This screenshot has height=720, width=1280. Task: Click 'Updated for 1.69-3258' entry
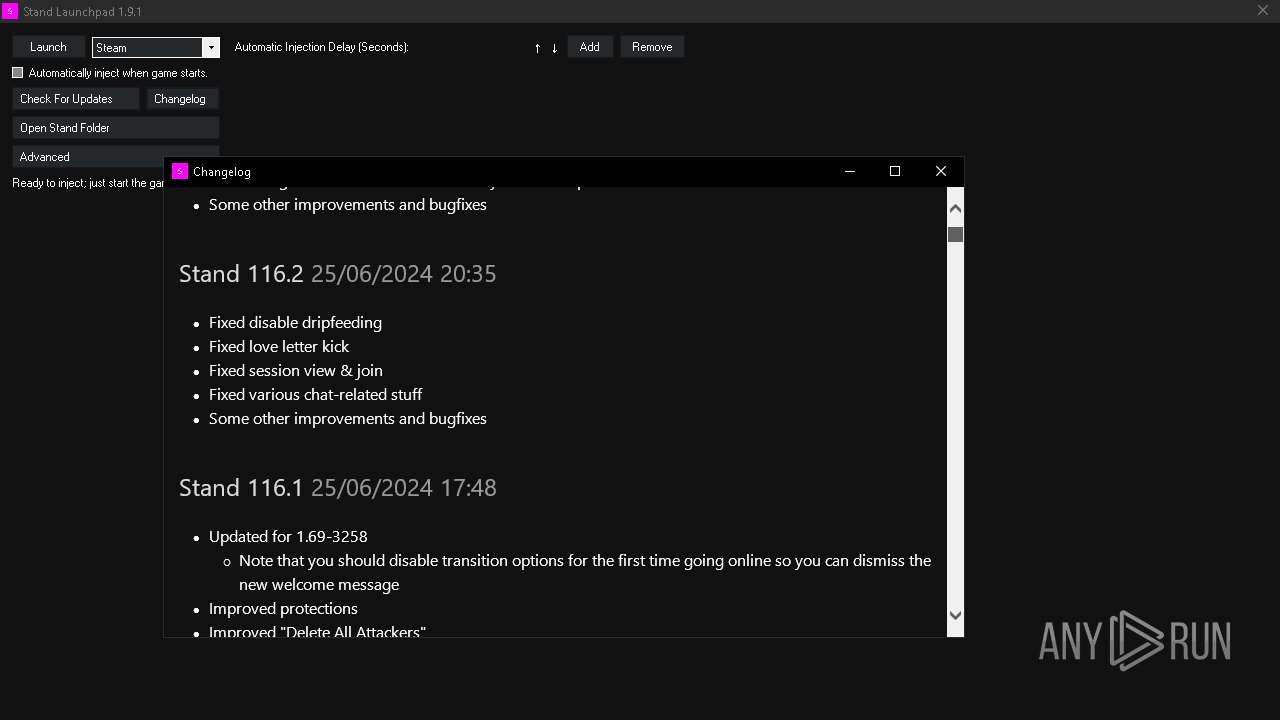(x=288, y=536)
